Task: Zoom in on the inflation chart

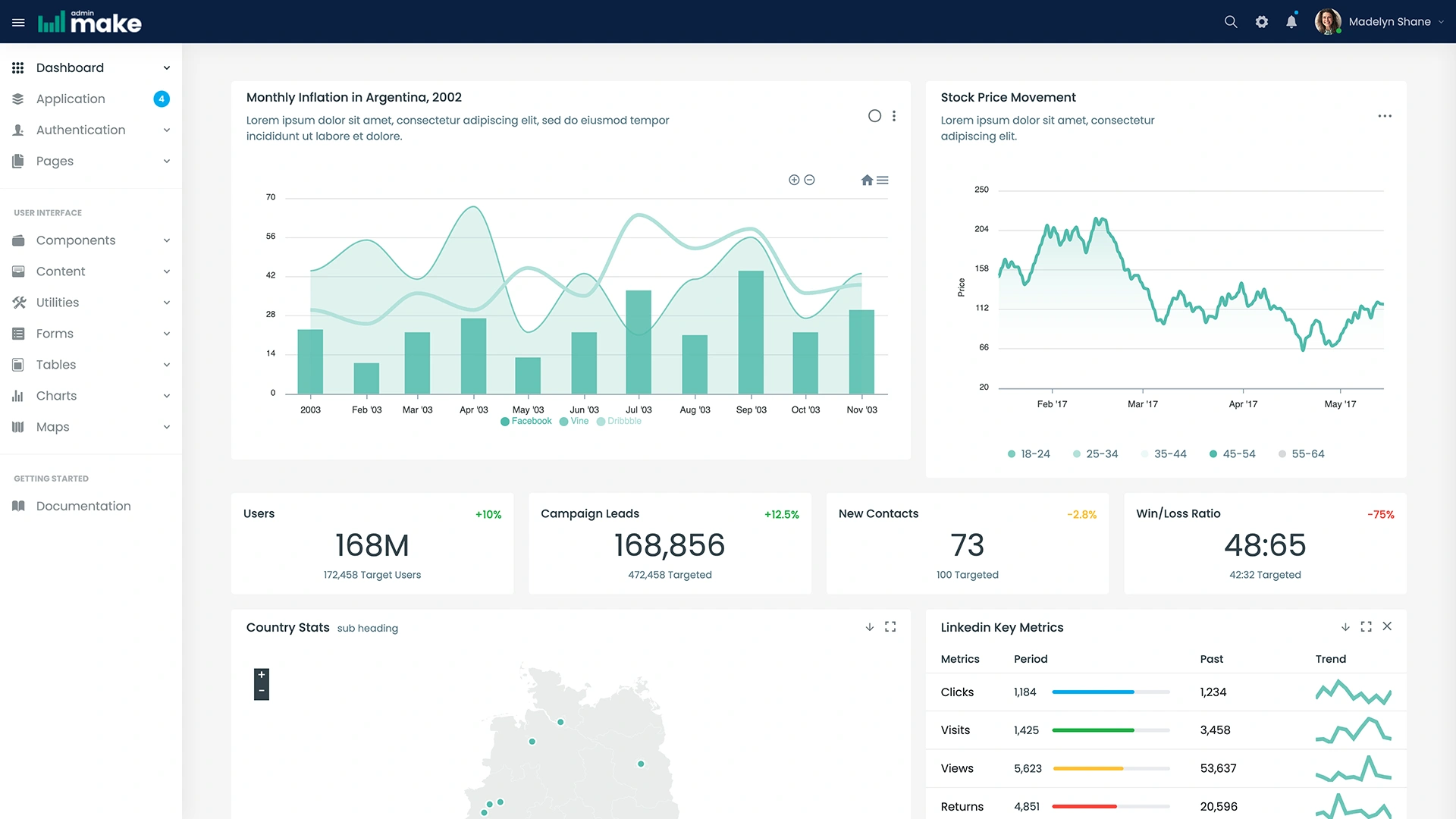Action: [794, 180]
